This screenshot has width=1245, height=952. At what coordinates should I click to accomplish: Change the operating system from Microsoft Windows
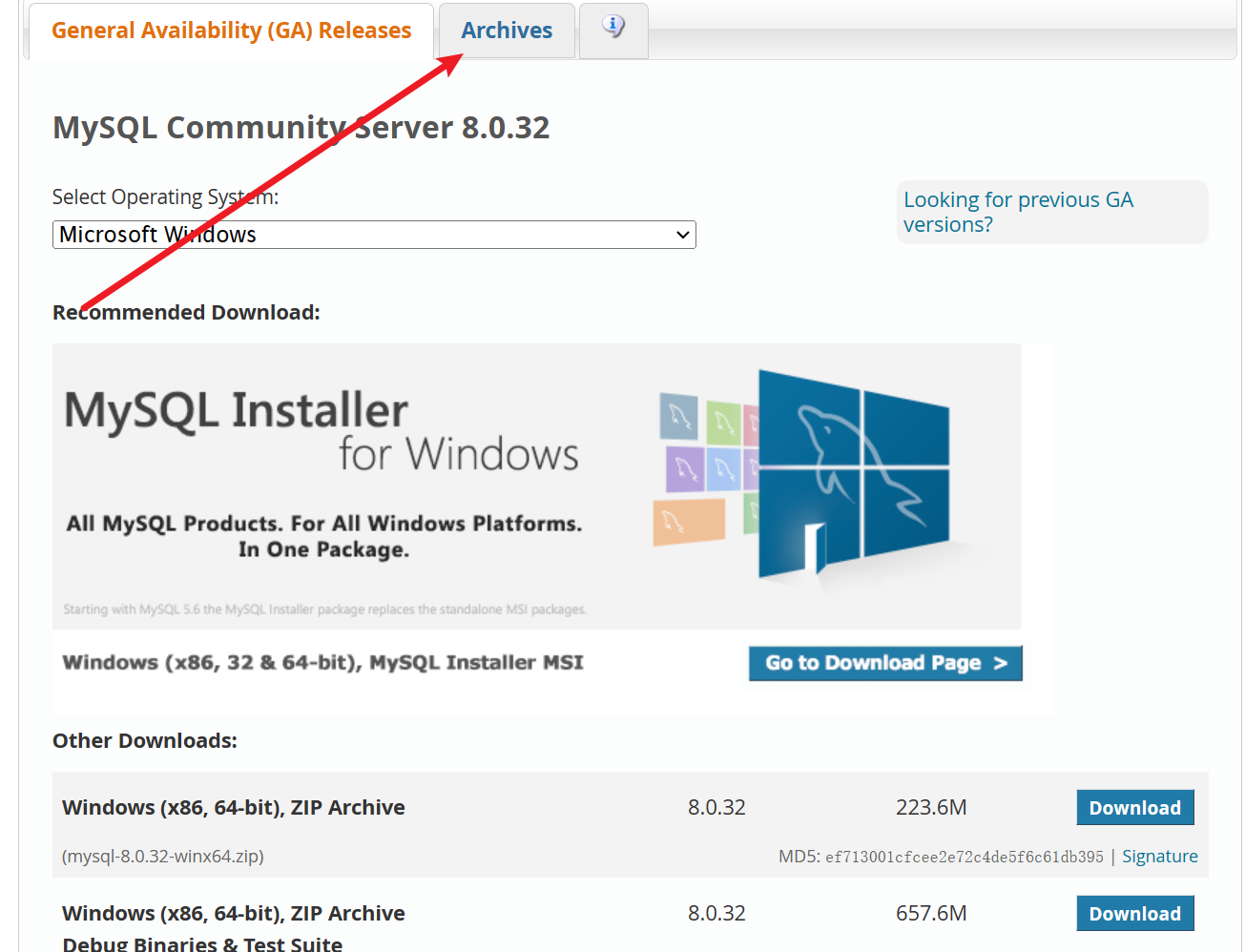(374, 234)
